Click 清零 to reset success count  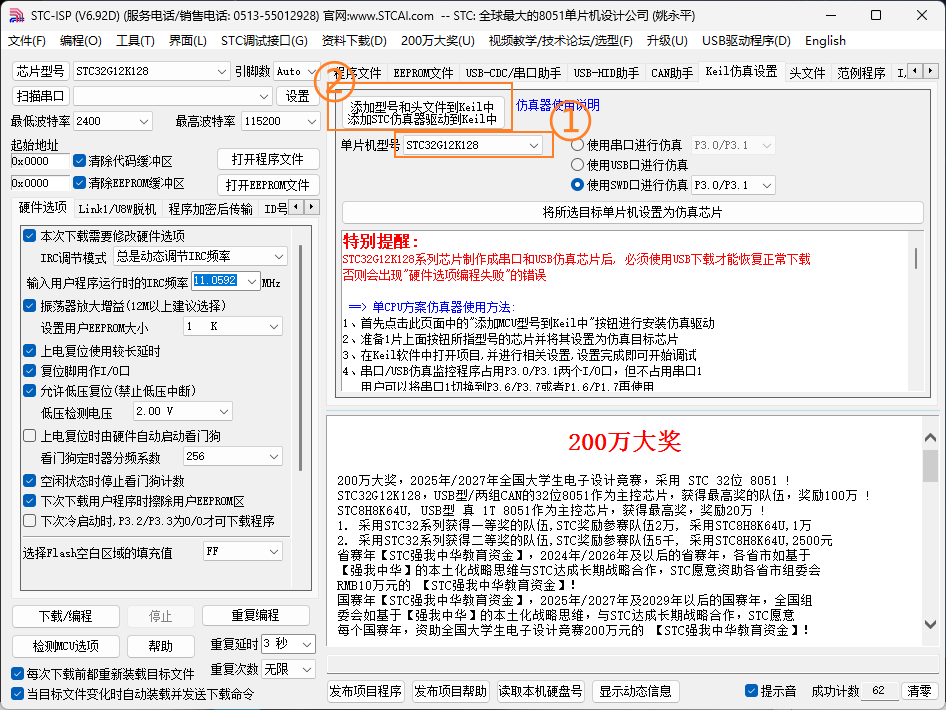coord(919,691)
